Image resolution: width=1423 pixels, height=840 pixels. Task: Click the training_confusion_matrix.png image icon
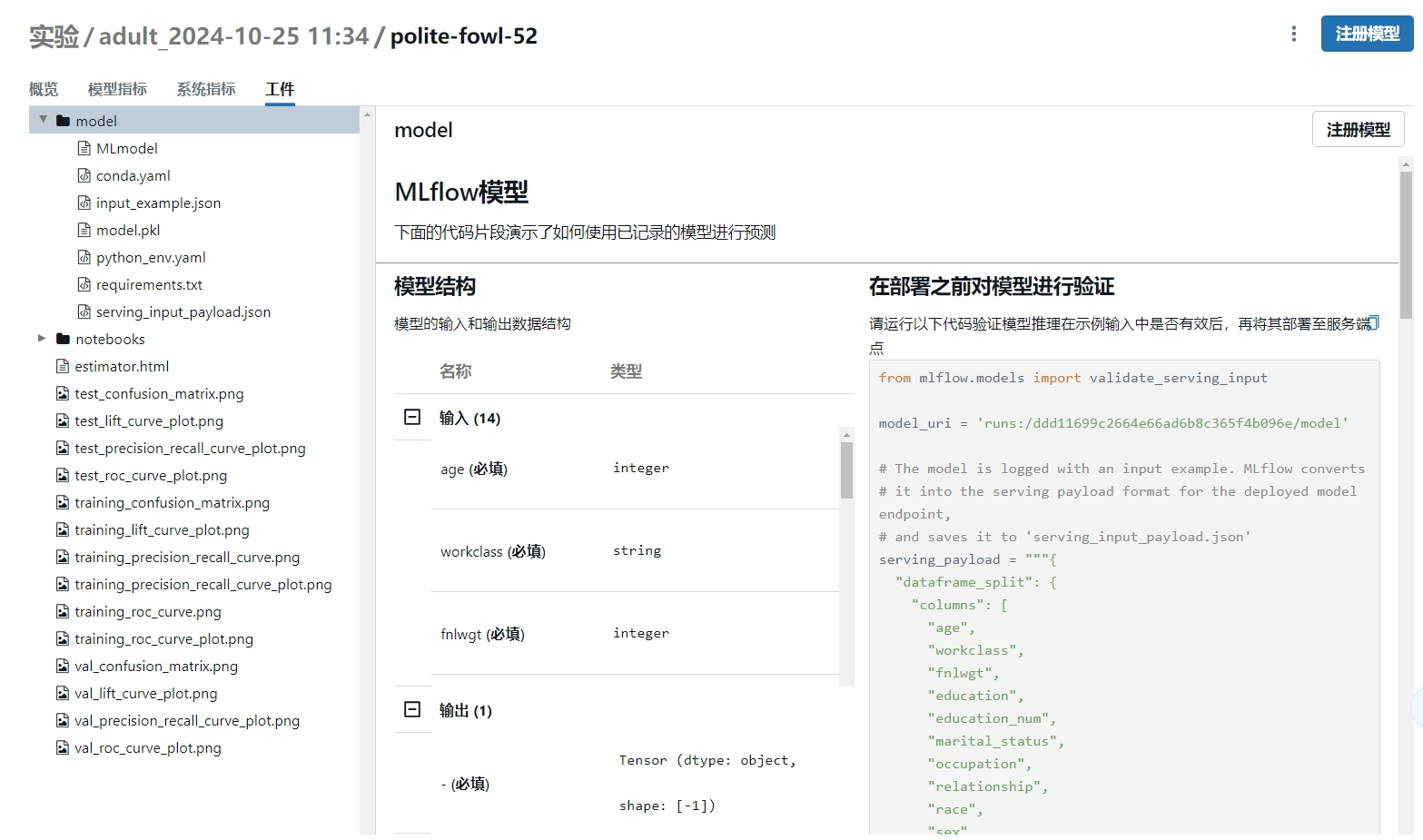tap(63, 502)
